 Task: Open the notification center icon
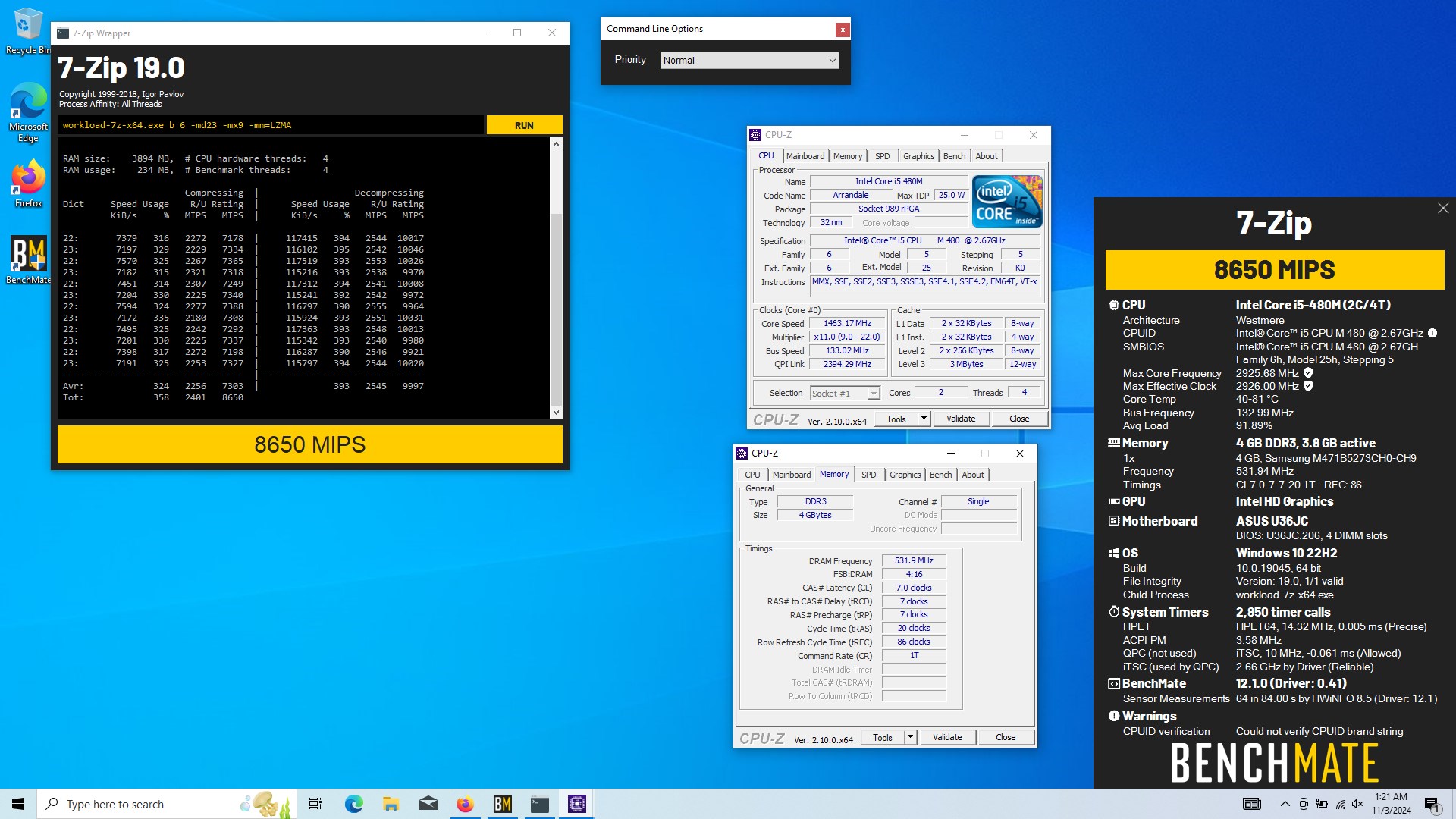click(x=1432, y=805)
